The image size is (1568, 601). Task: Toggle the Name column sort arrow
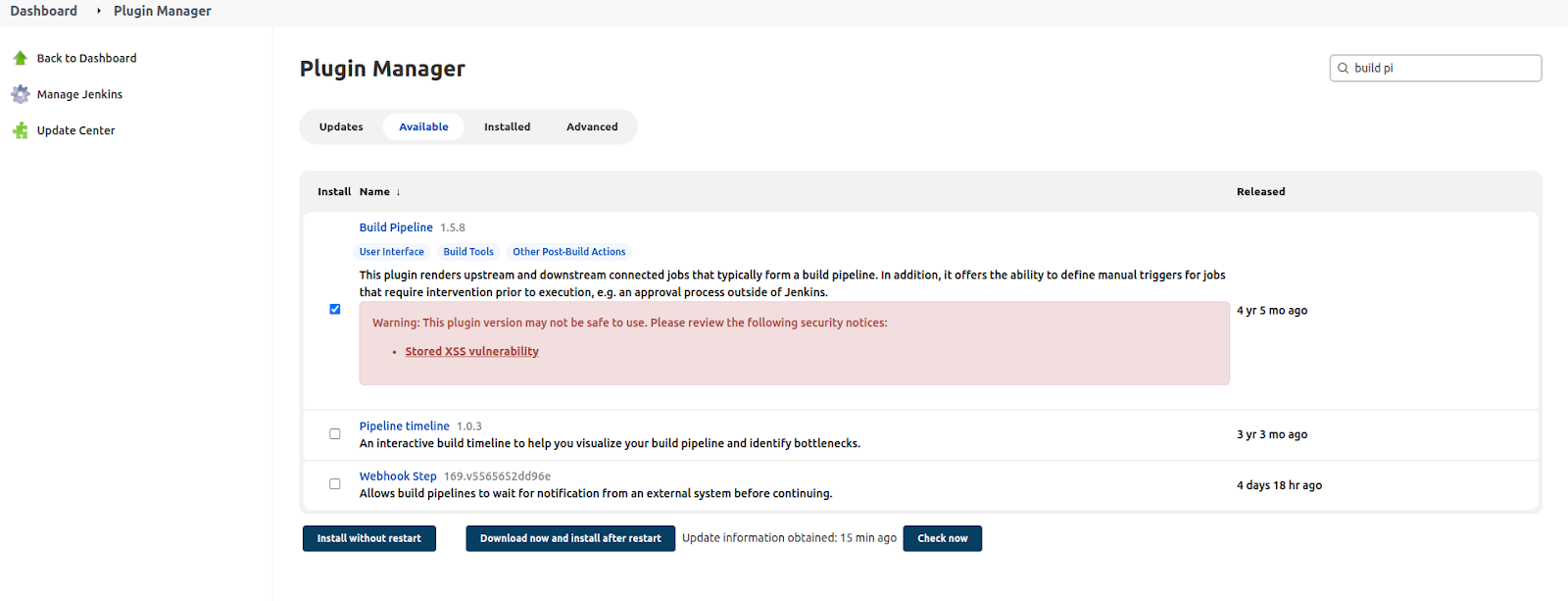tap(398, 192)
